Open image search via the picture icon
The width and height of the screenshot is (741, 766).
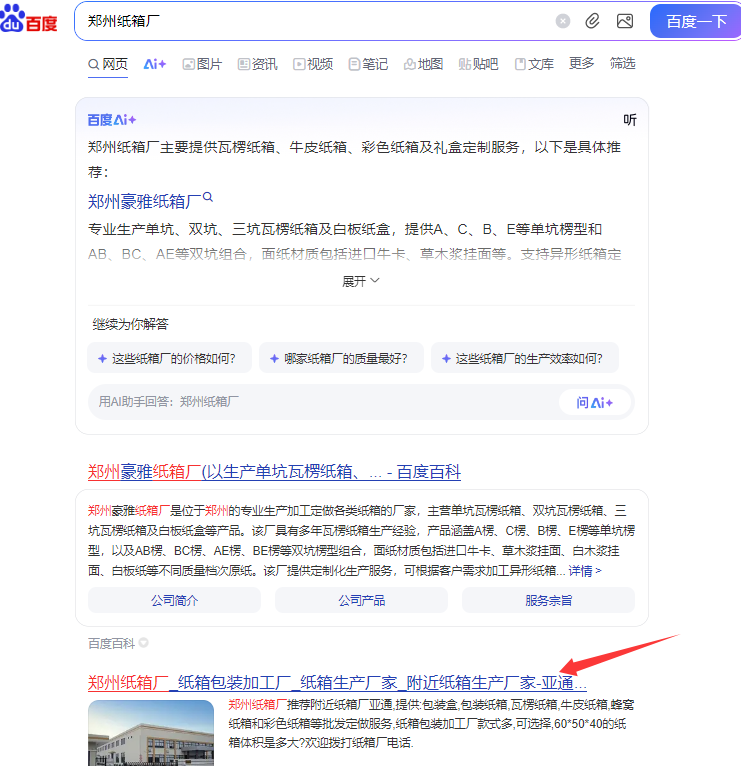[x=625, y=21]
